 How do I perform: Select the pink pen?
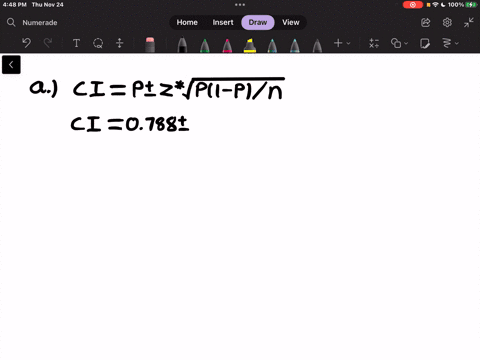[x=227, y=45]
